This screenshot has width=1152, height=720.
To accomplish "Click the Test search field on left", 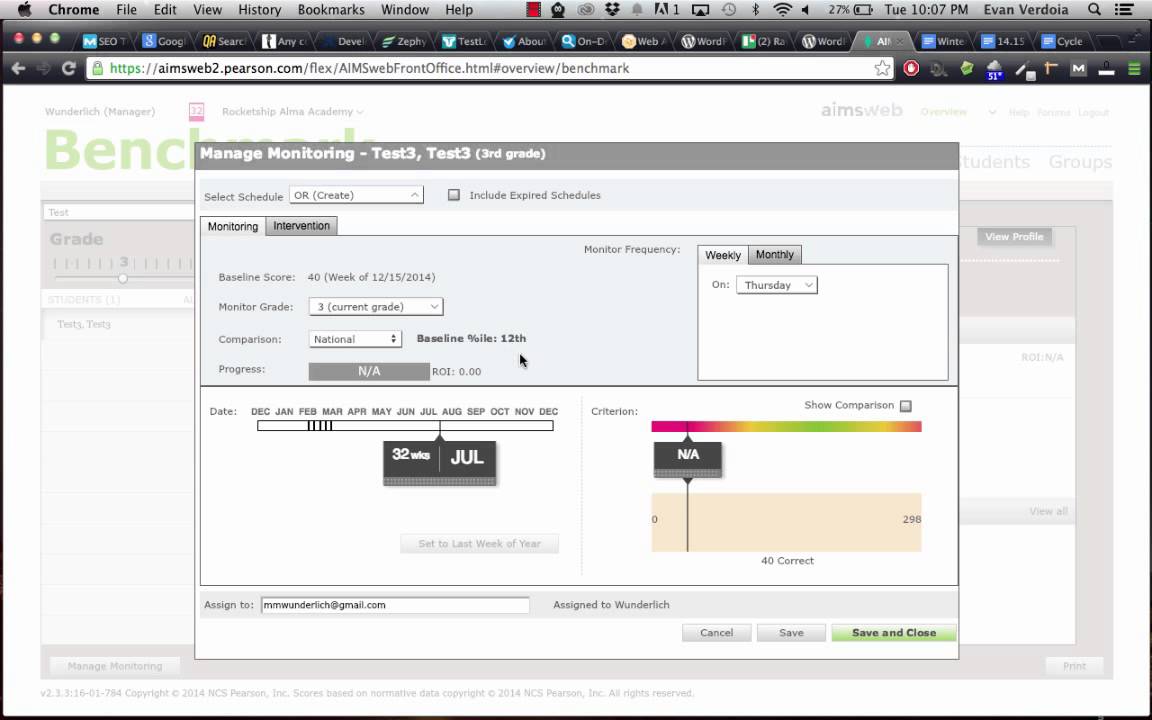I will click(x=118, y=212).
